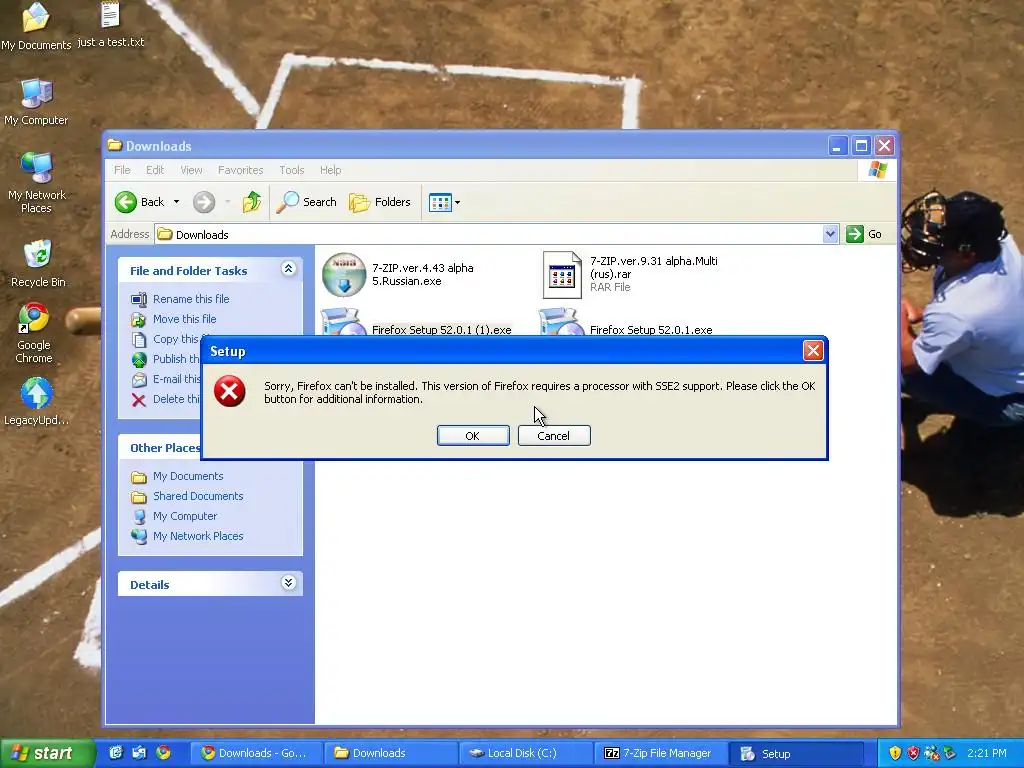Select My Computer desktop icon

click(36, 103)
